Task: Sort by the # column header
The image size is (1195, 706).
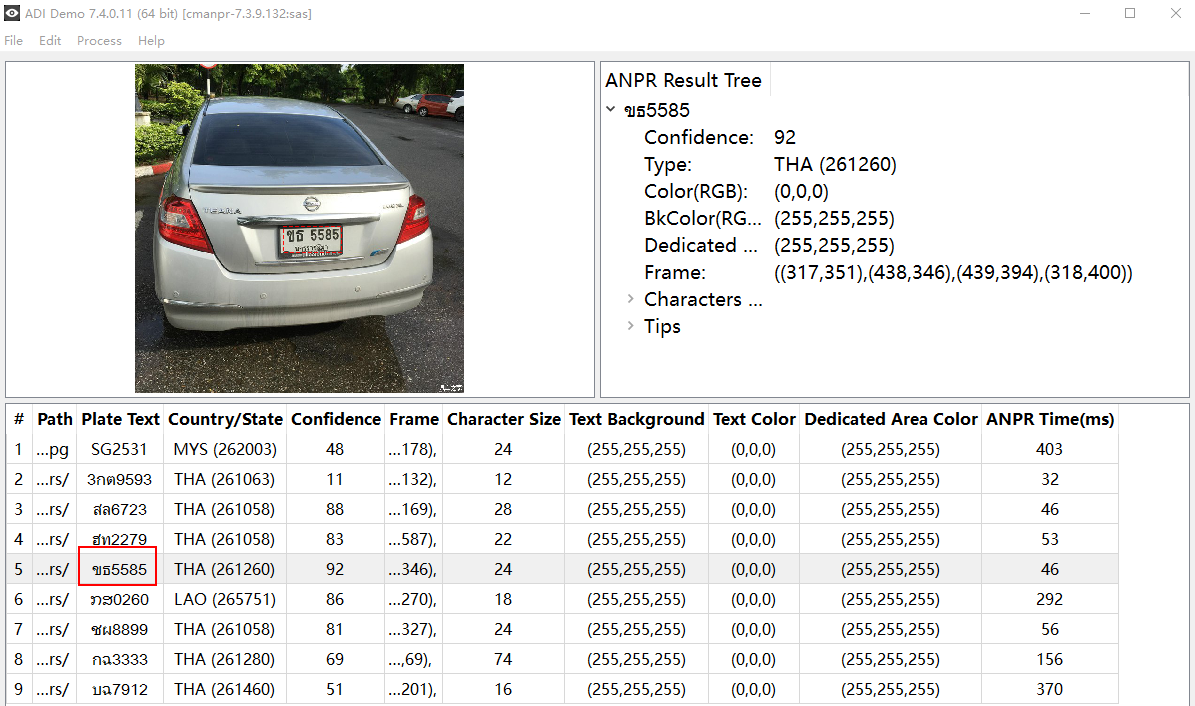Action: [x=19, y=419]
